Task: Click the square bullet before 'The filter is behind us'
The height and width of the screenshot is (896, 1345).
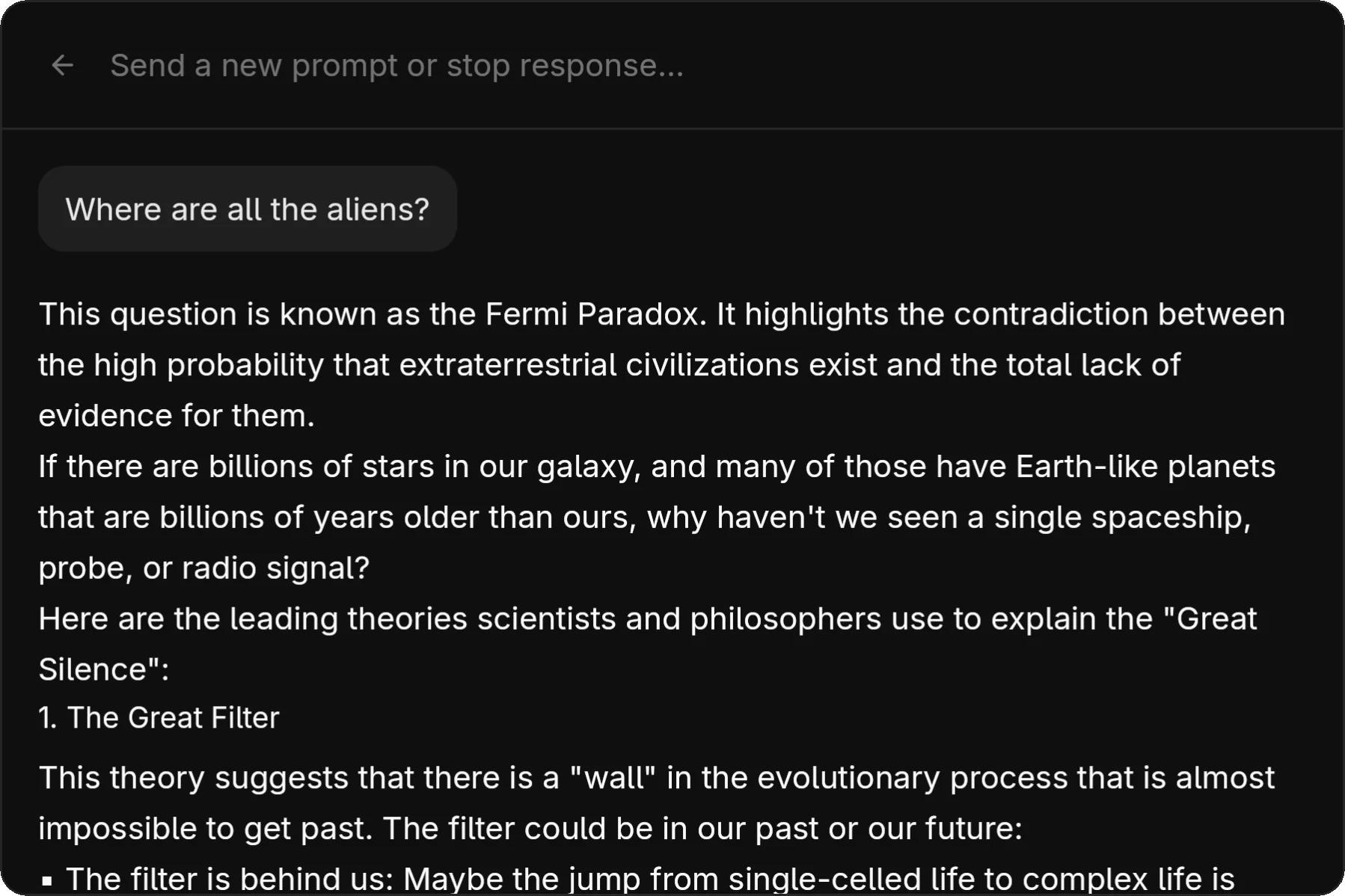Action: (47, 881)
